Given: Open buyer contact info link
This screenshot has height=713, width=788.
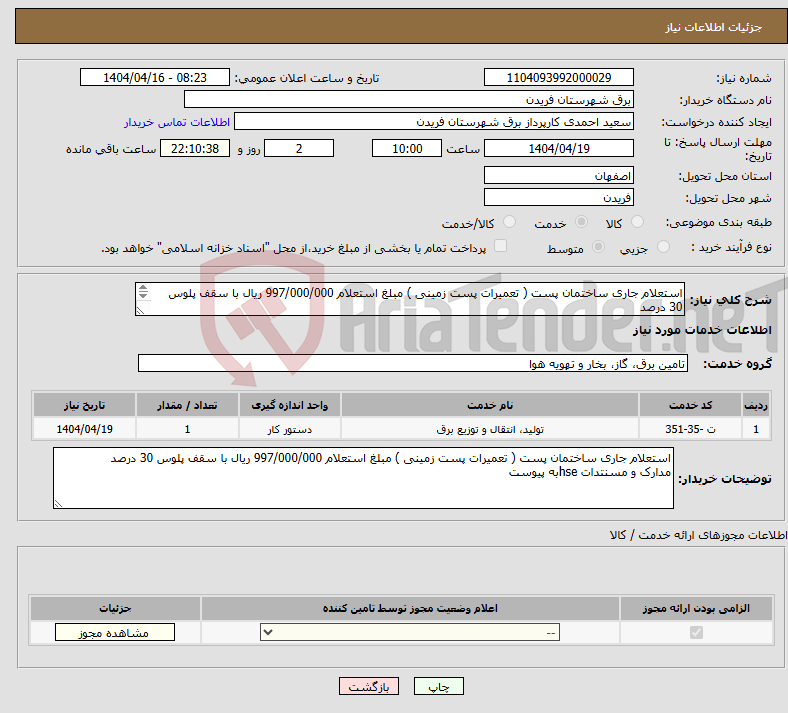Looking at the screenshot, I should [x=177, y=122].
